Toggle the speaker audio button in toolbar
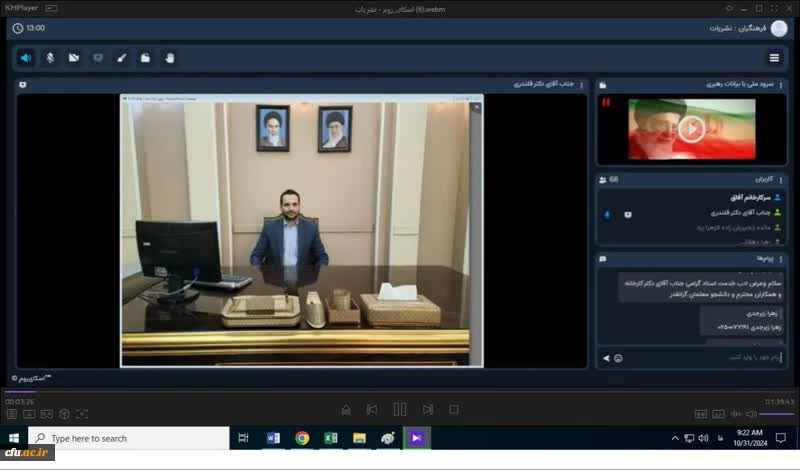The width and height of the screenshot is (800, 470). pos(26,58)
